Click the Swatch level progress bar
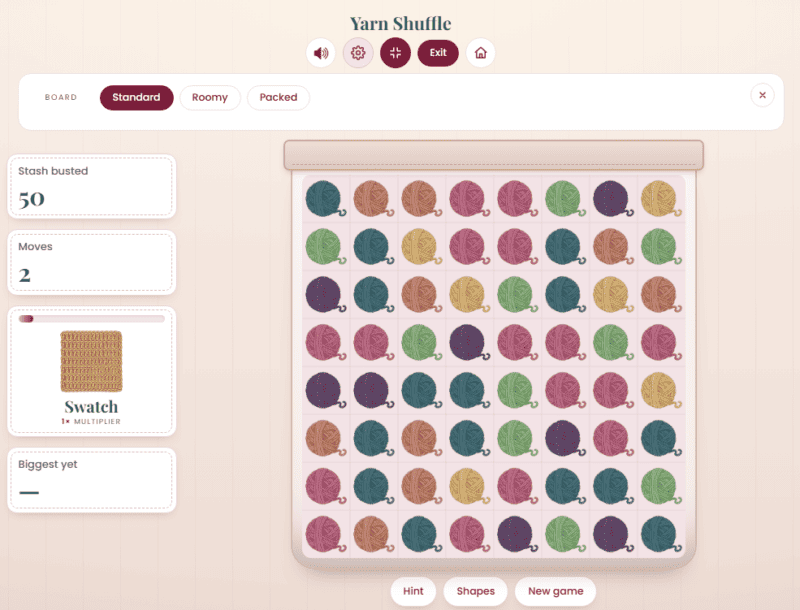 tap(92, 319)
